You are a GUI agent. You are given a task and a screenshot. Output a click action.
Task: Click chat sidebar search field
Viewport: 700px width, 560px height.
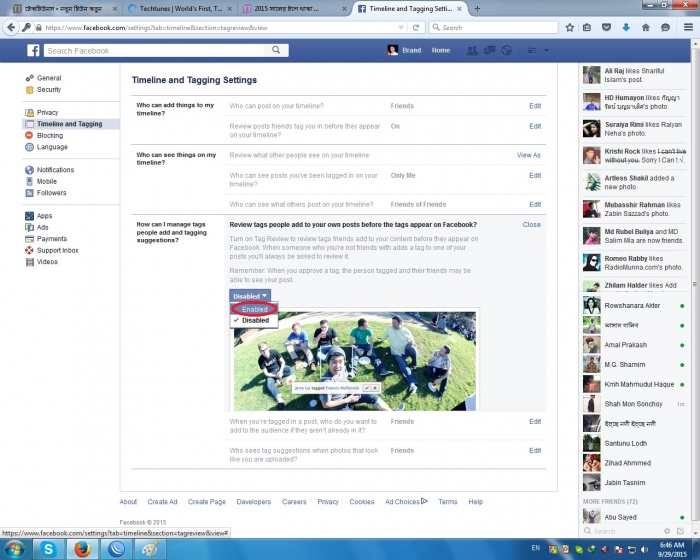(623, 531)
